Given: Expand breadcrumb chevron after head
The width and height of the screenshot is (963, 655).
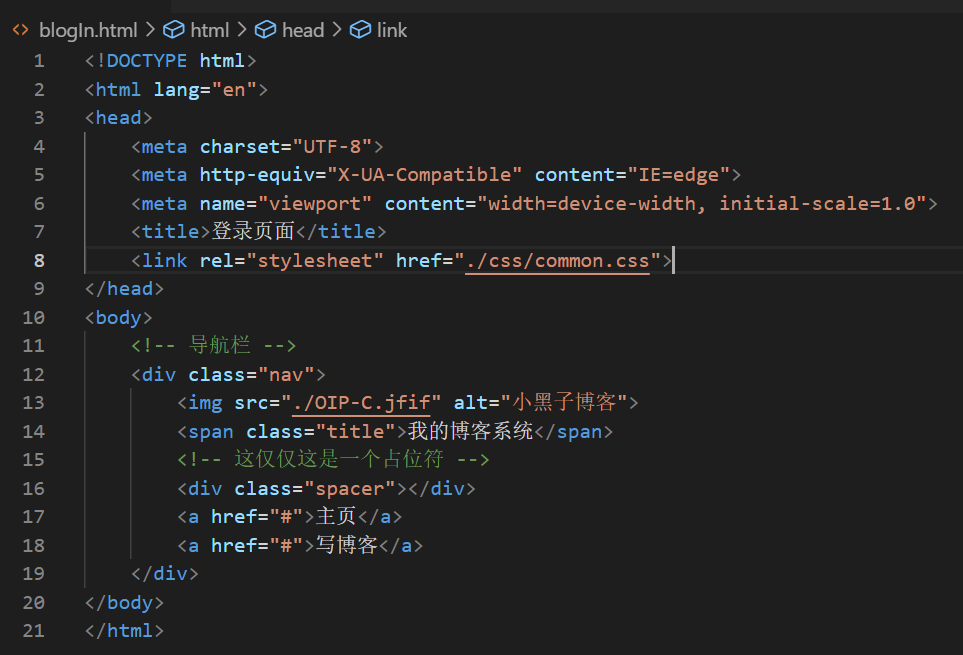Looking at the screenshot, I should [337, 29].
